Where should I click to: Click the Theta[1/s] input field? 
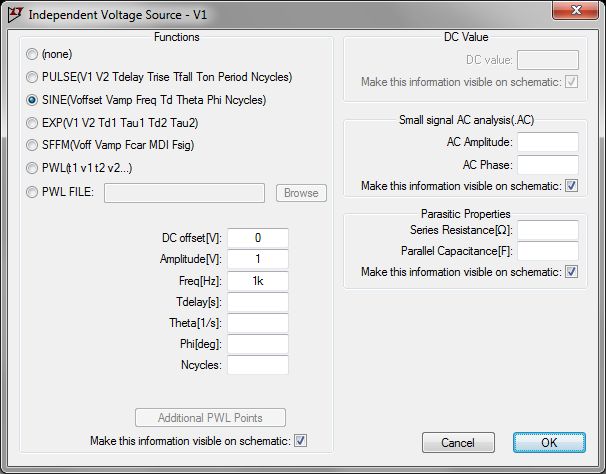pyautogui.click(x=258, y=323)
